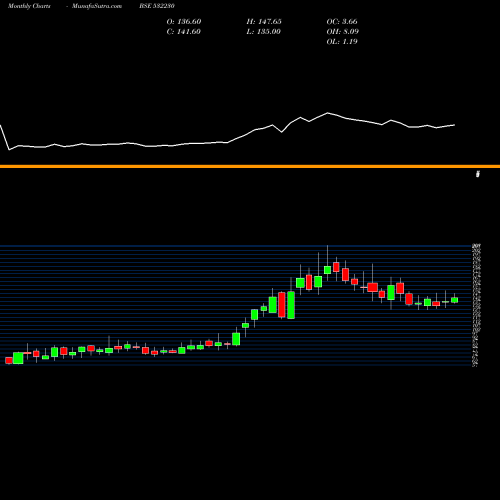Click the OC: 3.66 value
The width and height of the screenshot is (500, 500).
(x=342, y=22)
